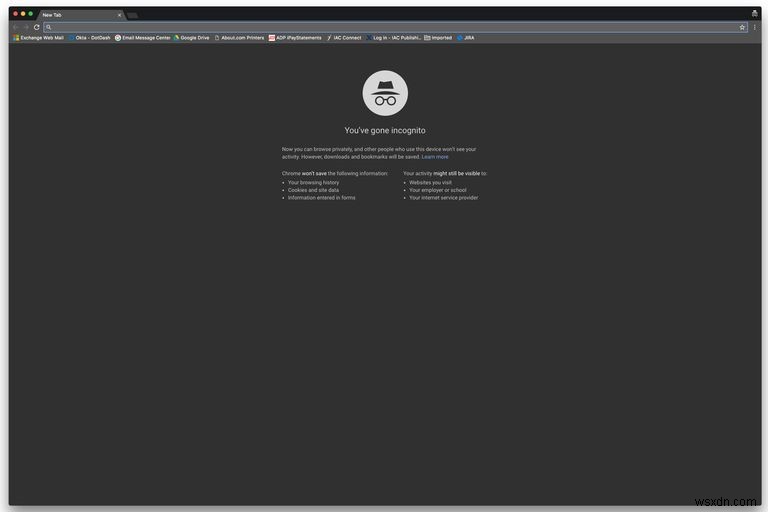This screenshot has height=512, width=768.
Task: Follow the Learn more link
Action: coord(435,157)
